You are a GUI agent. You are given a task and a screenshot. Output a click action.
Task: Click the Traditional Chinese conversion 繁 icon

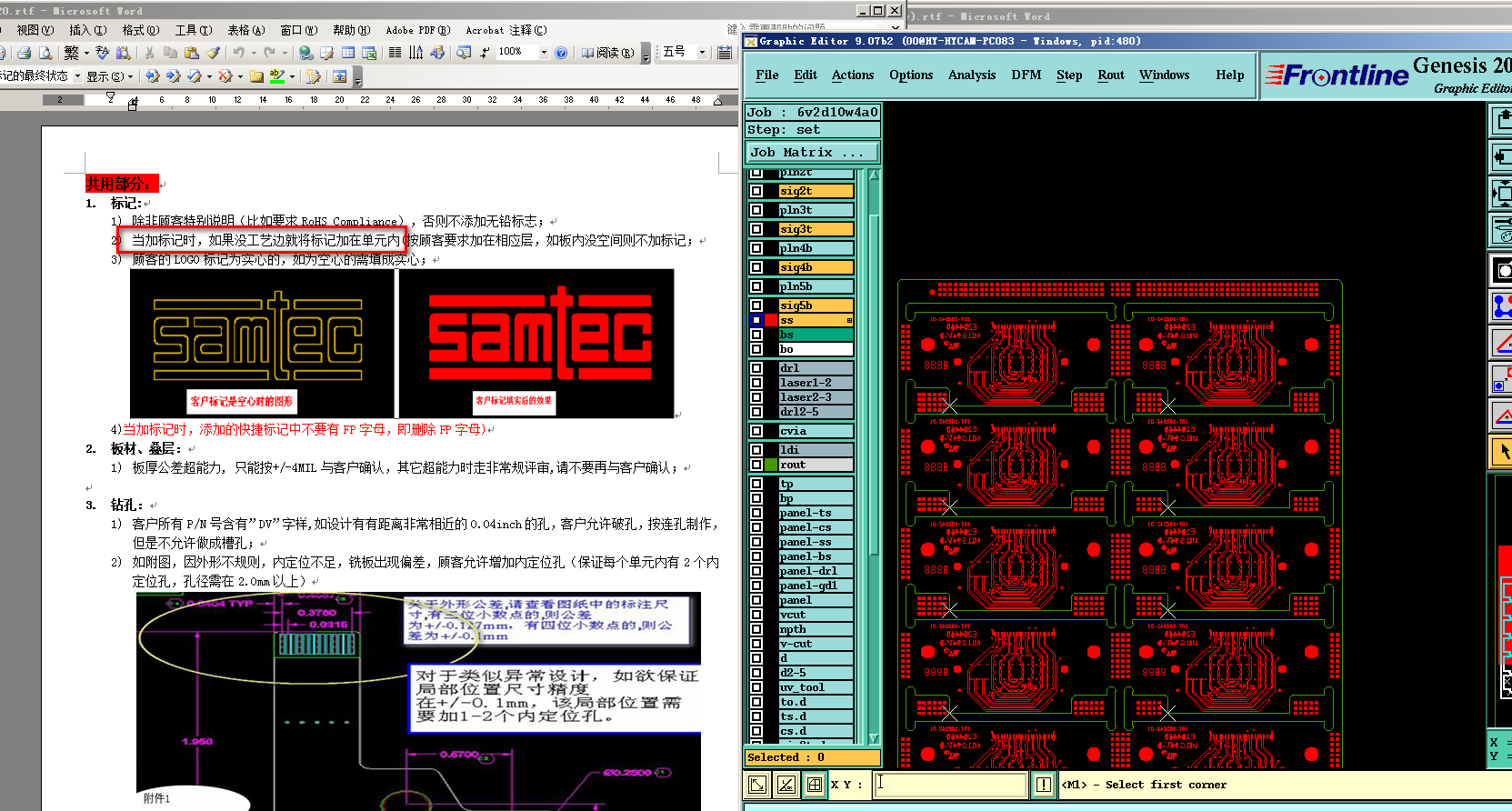72,53
